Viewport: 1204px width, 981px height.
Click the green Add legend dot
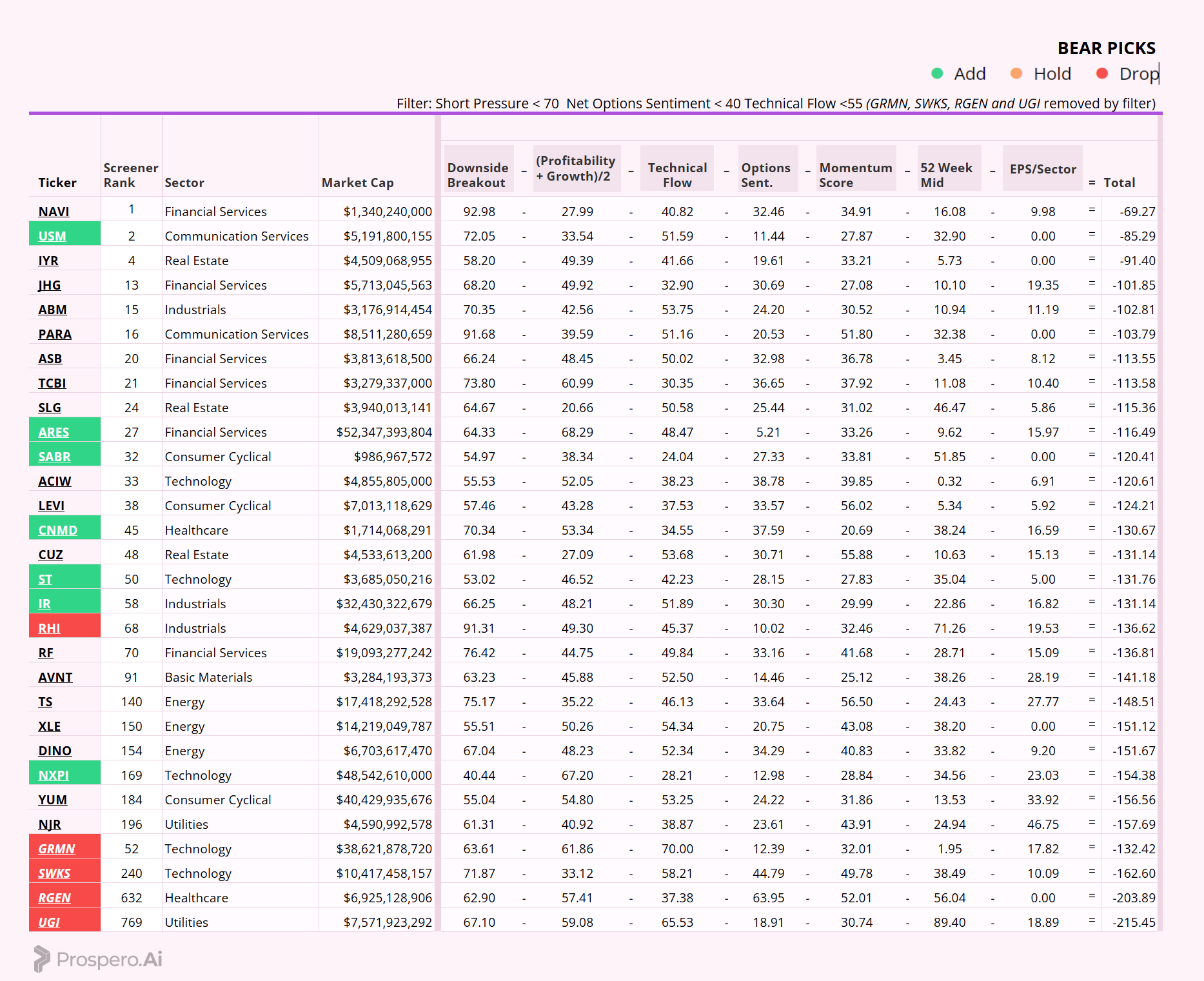937,74
